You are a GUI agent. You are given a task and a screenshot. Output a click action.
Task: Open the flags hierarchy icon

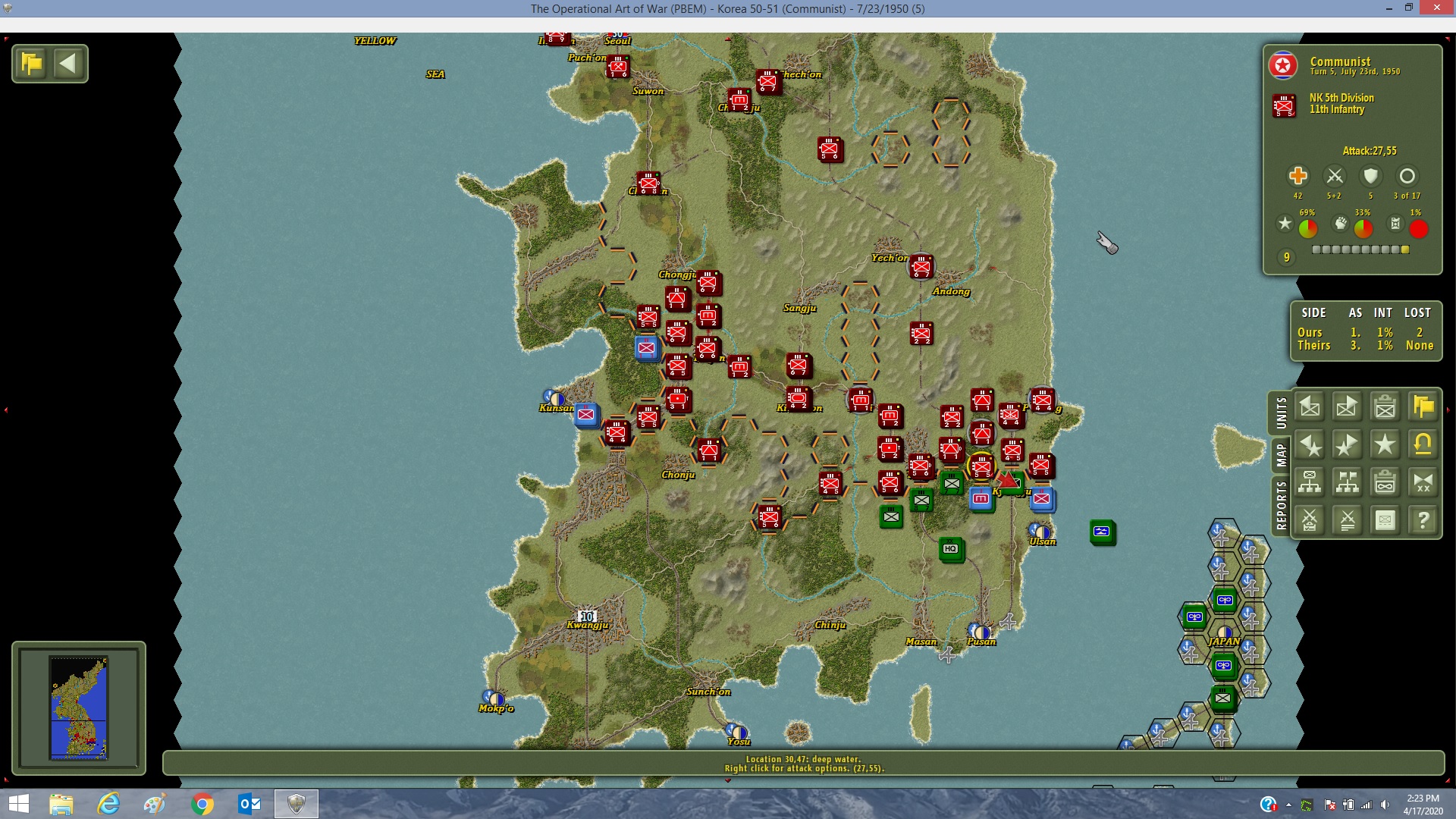point(1348,482)
